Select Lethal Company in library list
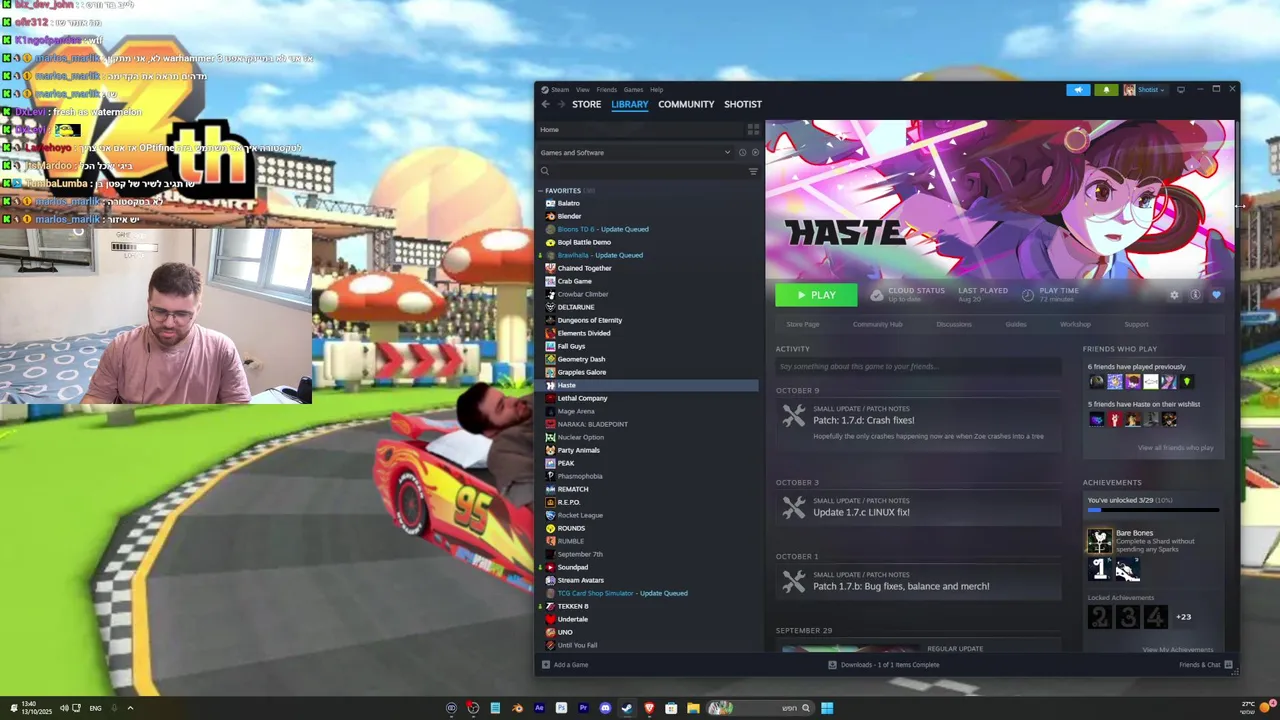Viewport: 1280px width, 720px height. coord(582,398)
